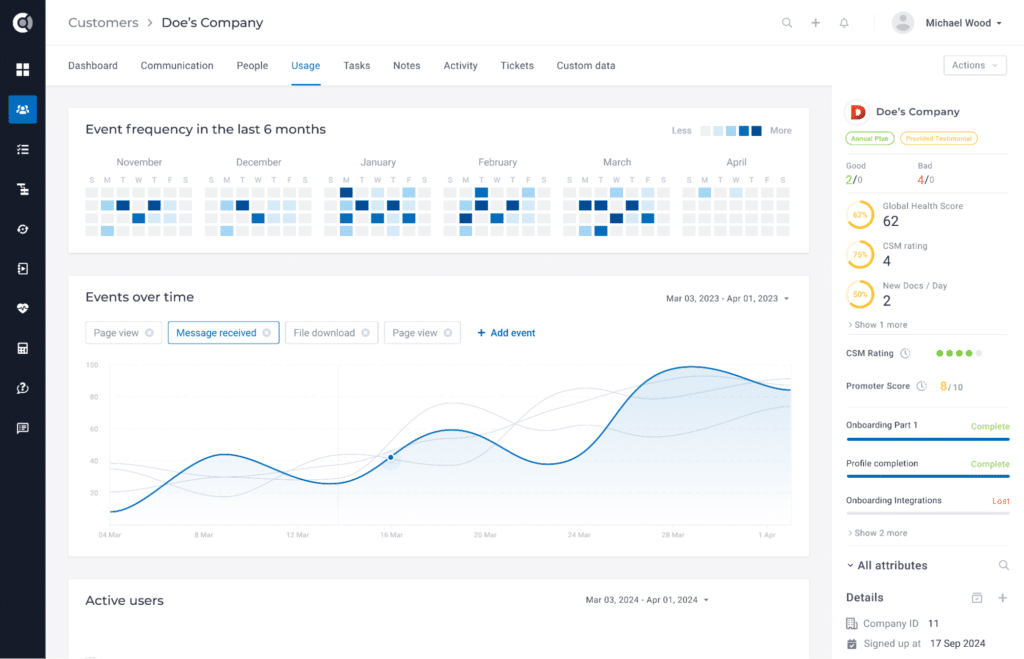
Task: Collapse the All attributes section
Action: pyautogui.click(x=886, y=565)
